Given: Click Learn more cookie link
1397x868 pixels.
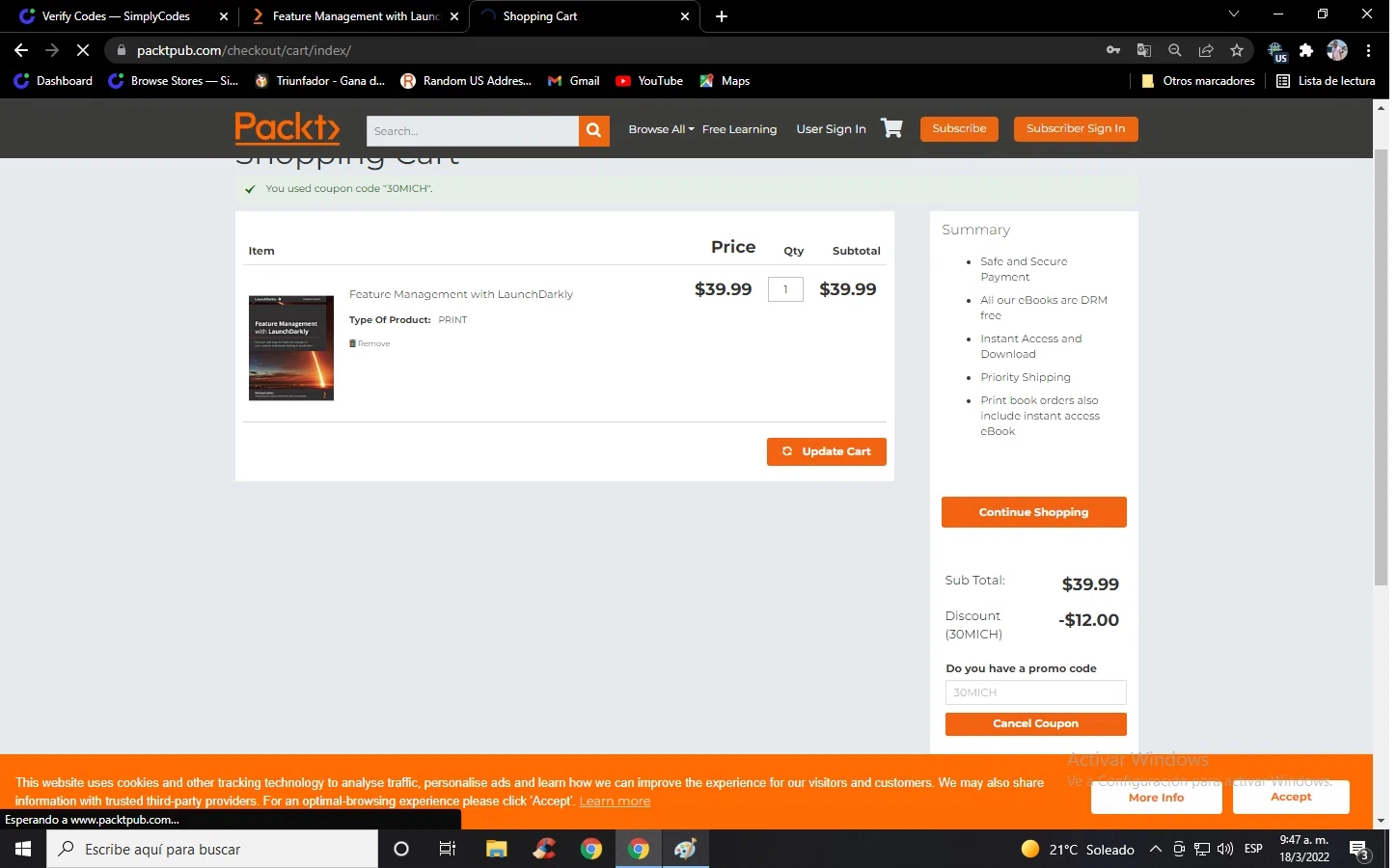Looking at the screenshot, I should (x=615, y=801).
